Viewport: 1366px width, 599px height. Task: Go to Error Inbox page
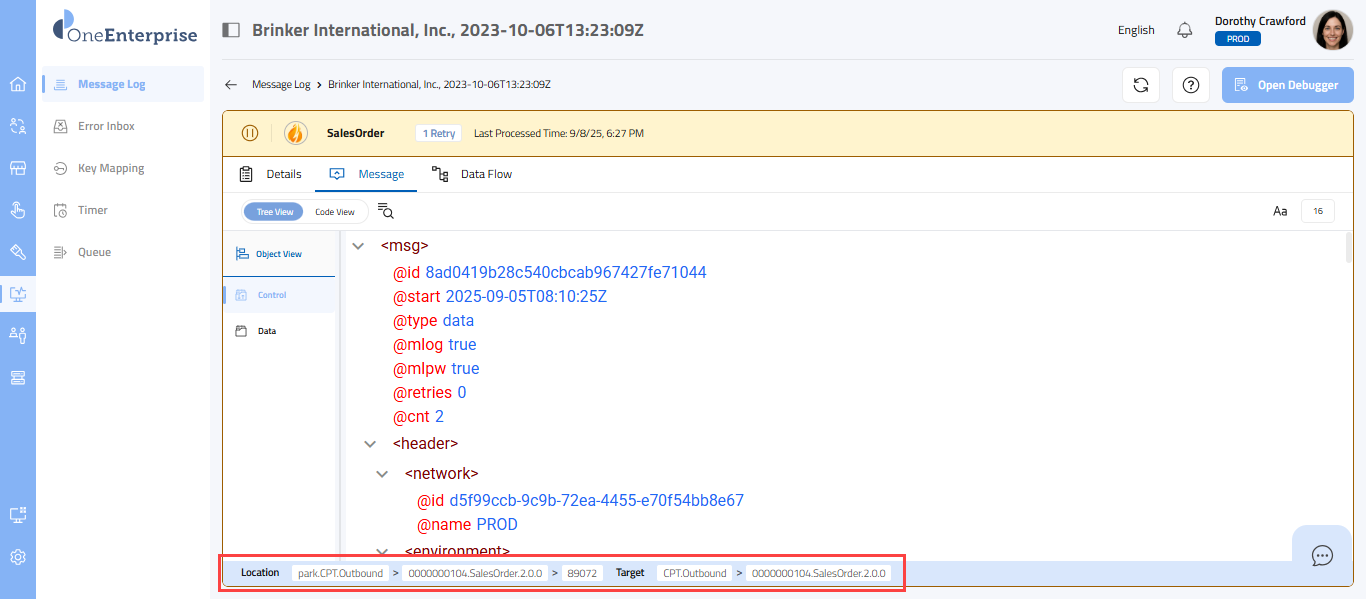[x=106, y=126]
